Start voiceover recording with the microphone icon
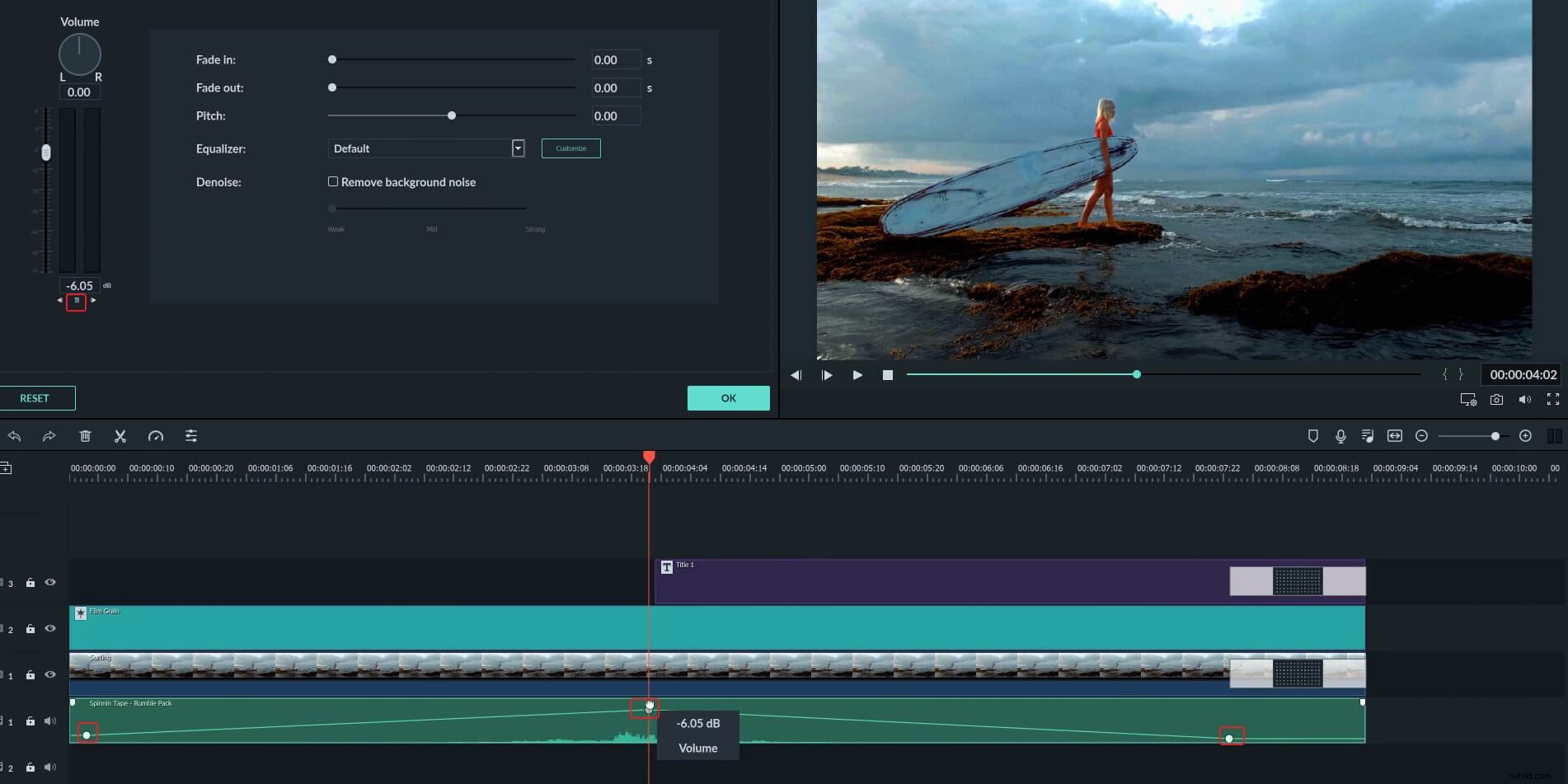 [1340, 436]
